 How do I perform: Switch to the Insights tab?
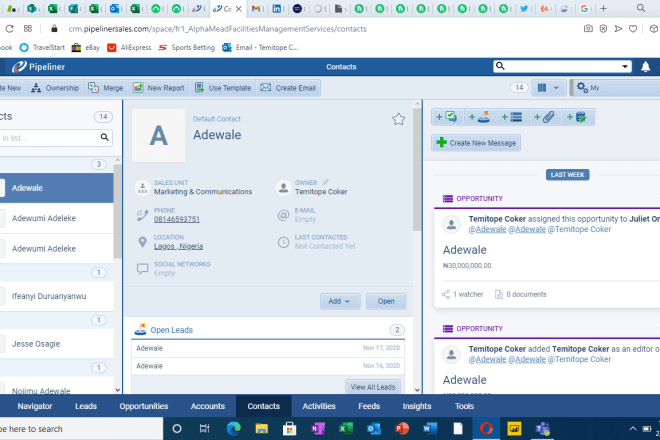tap(417, 406)
